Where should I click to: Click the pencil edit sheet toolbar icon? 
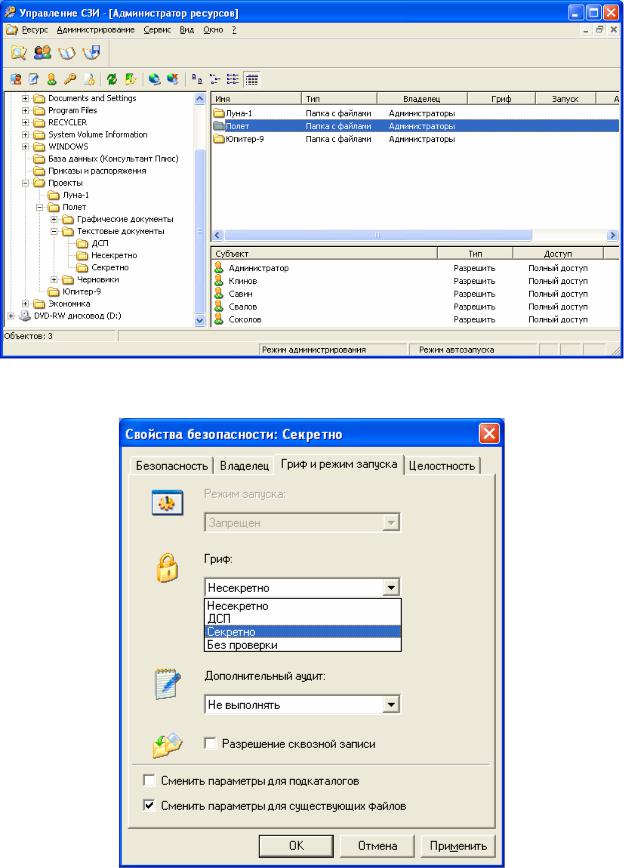click(x=34, y=79)
